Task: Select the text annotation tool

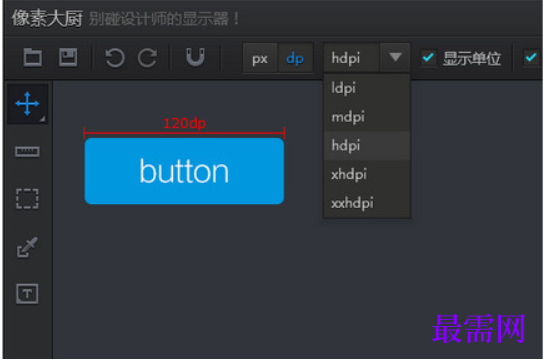Action: point(27,294)
